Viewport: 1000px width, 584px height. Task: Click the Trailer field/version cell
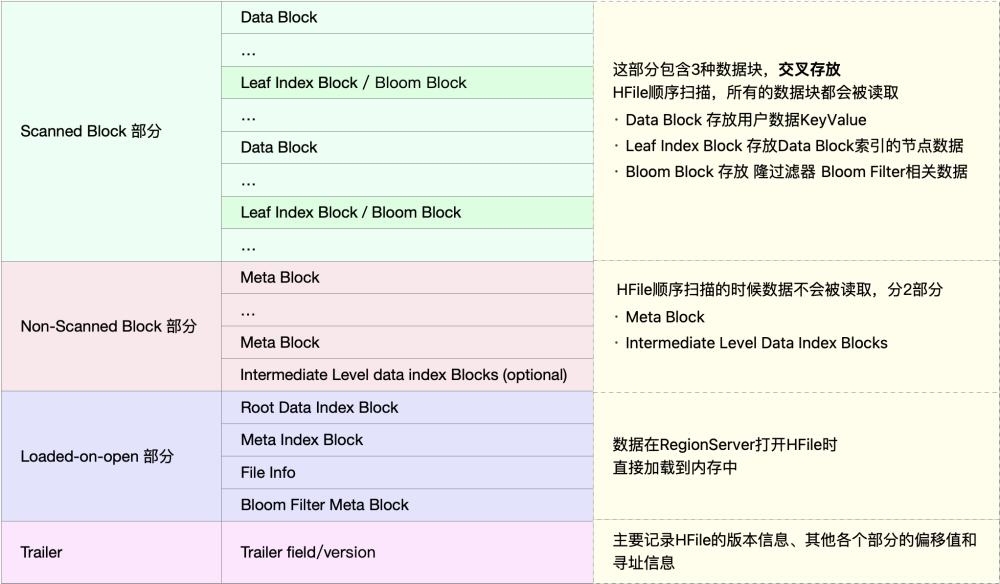pyautogui.click(x=308, y=552)
